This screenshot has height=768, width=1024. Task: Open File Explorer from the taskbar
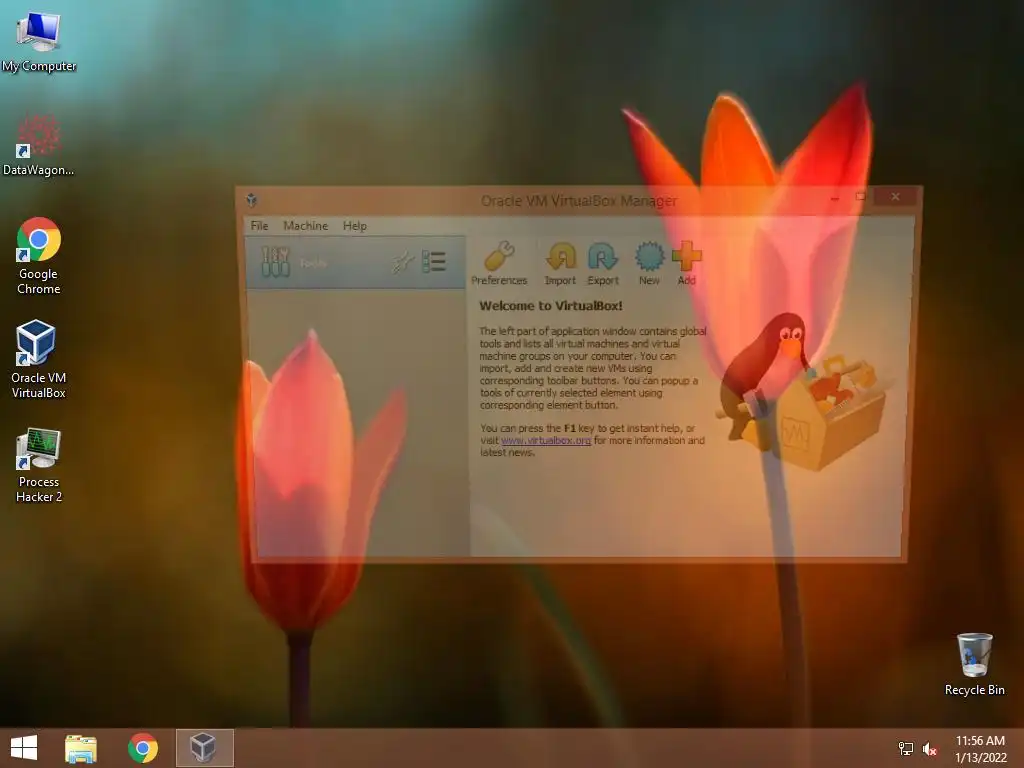[81, 748]
